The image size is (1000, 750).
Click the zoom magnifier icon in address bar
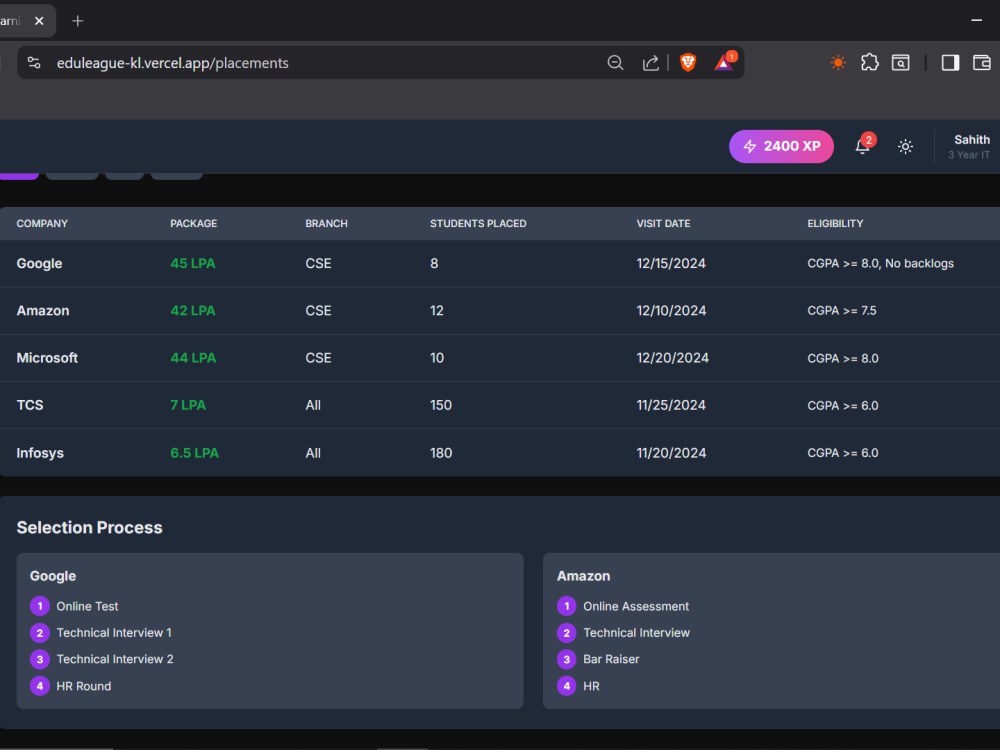coord(615,62)
